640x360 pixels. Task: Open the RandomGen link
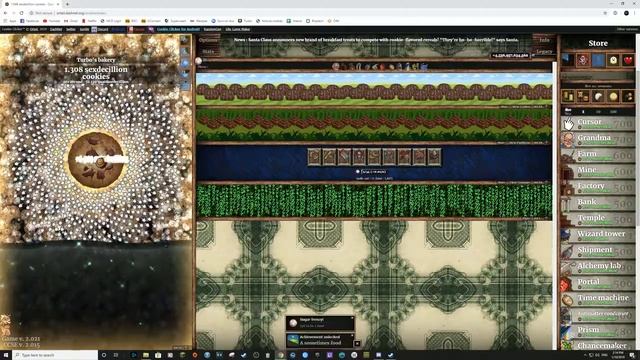coord(212,29)
